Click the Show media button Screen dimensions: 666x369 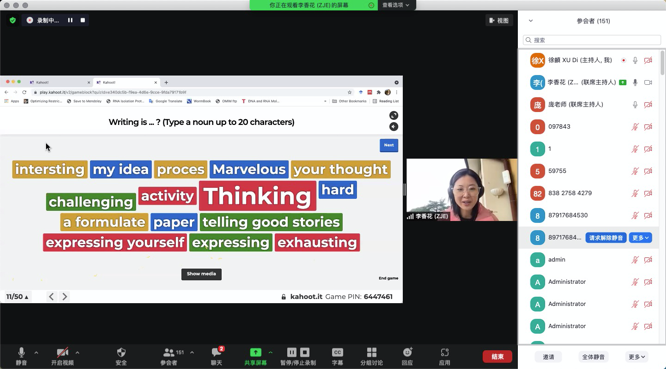point(201,274)
